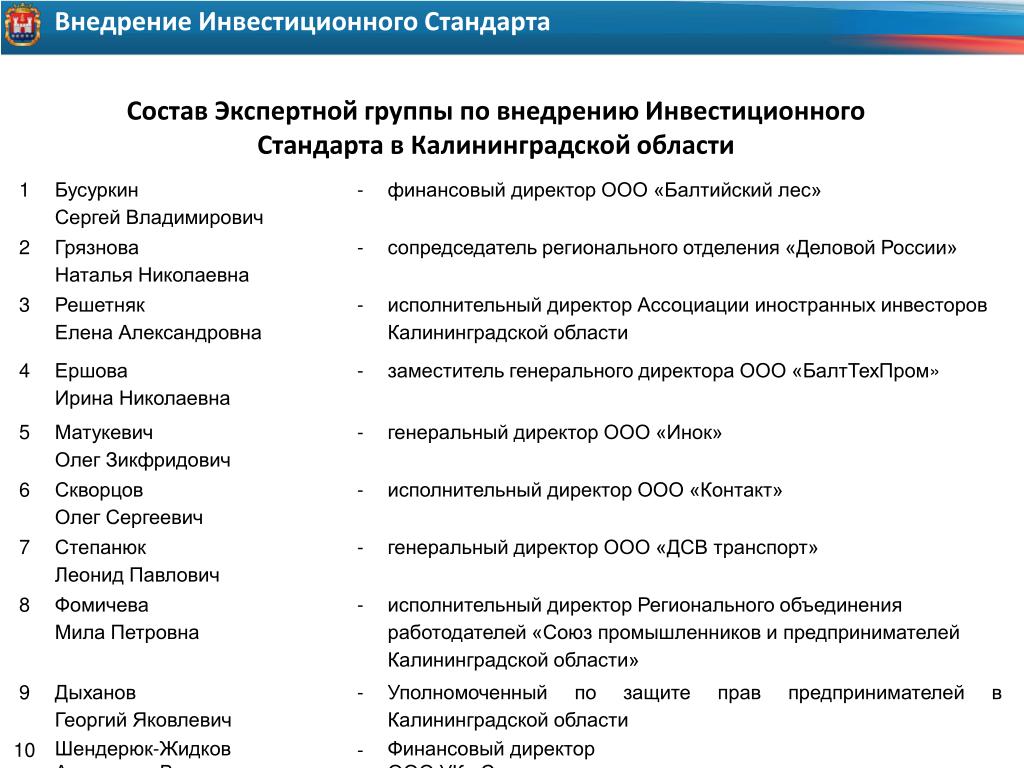This screenshot has width=1024, height=768.
Task: Select the name "Наталья Николаевна"
Action: coord(152,275)
